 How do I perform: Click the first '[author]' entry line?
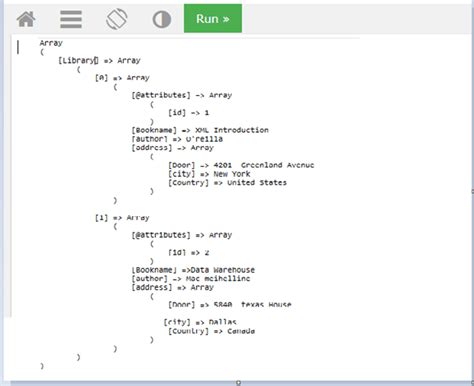point(177,139)
